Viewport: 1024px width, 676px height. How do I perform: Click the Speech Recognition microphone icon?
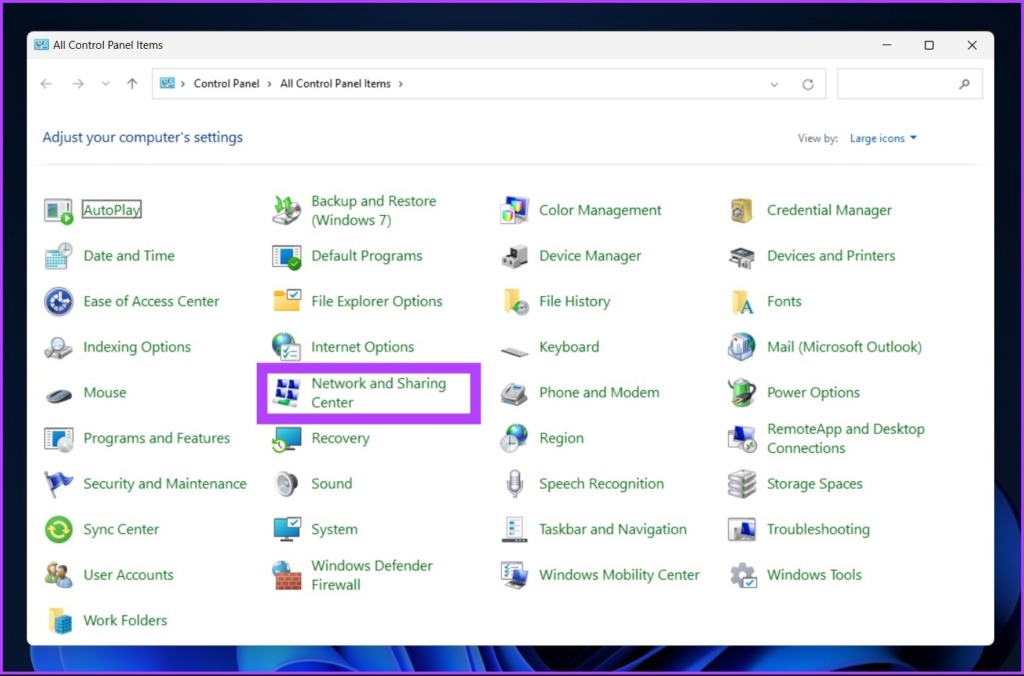(x=515, y=484)
